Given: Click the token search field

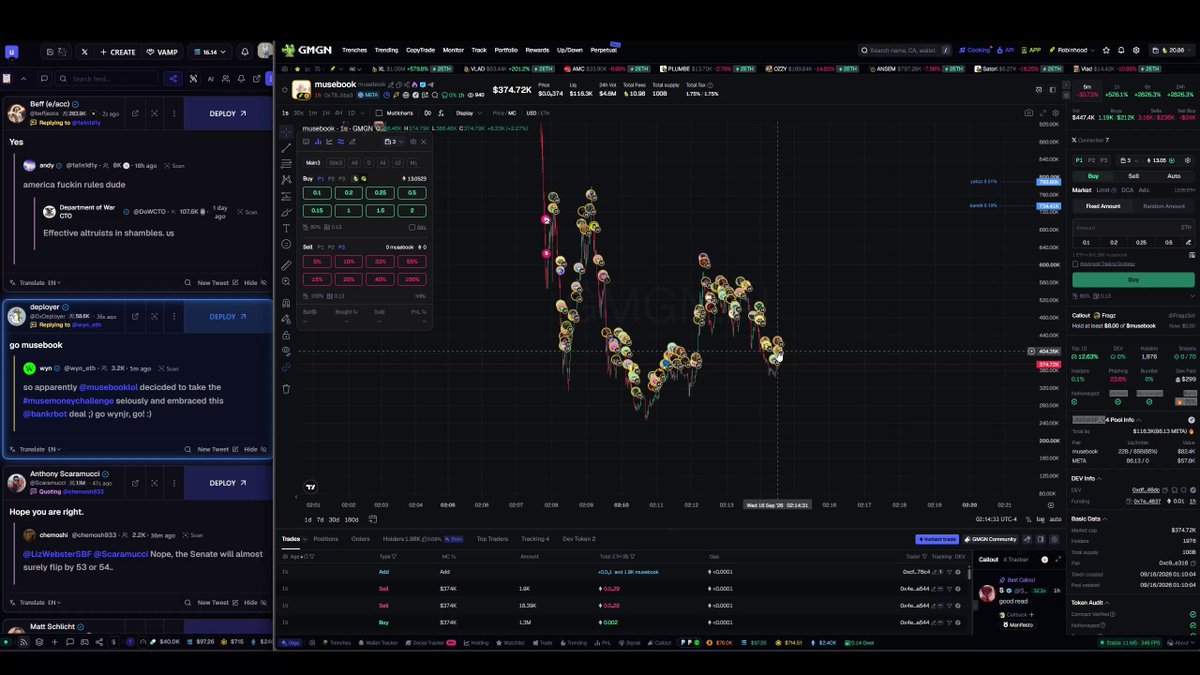Looking at the screenshot, I should coord(905,50).
